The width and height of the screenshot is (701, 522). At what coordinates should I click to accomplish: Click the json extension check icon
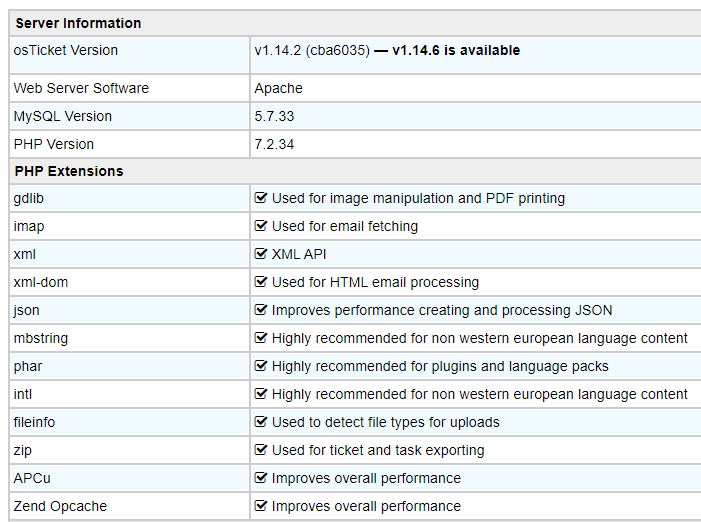261,310
